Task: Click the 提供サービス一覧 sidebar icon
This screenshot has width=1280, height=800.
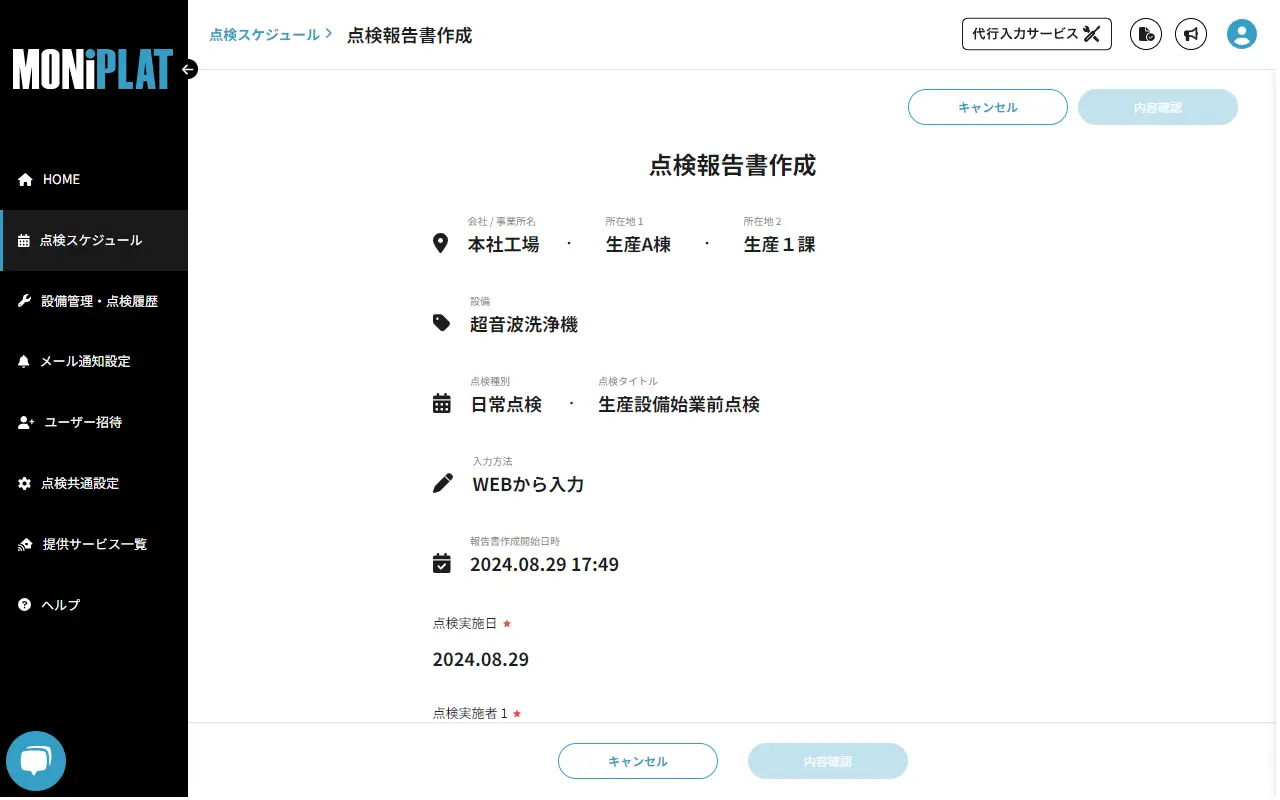Action: click(x=23, y=543)
